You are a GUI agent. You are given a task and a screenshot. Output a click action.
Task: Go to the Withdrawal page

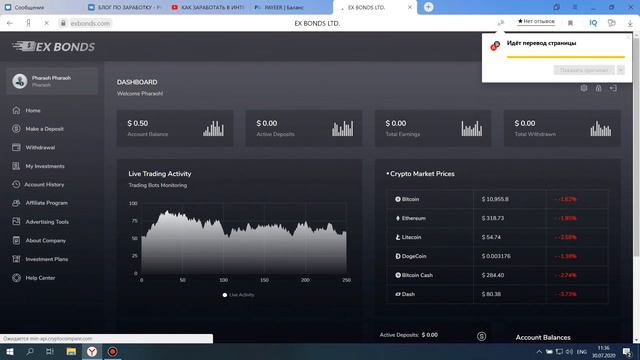point(40,147)
